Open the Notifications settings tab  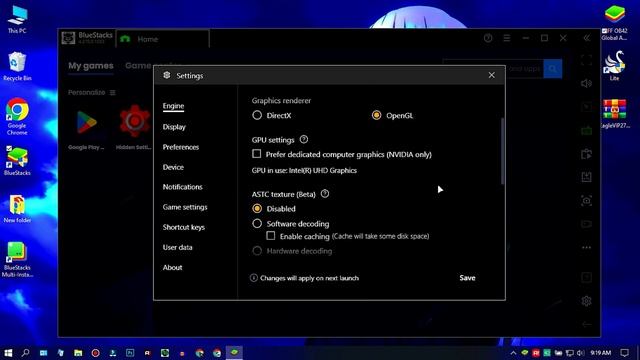[x=182, y=187]
